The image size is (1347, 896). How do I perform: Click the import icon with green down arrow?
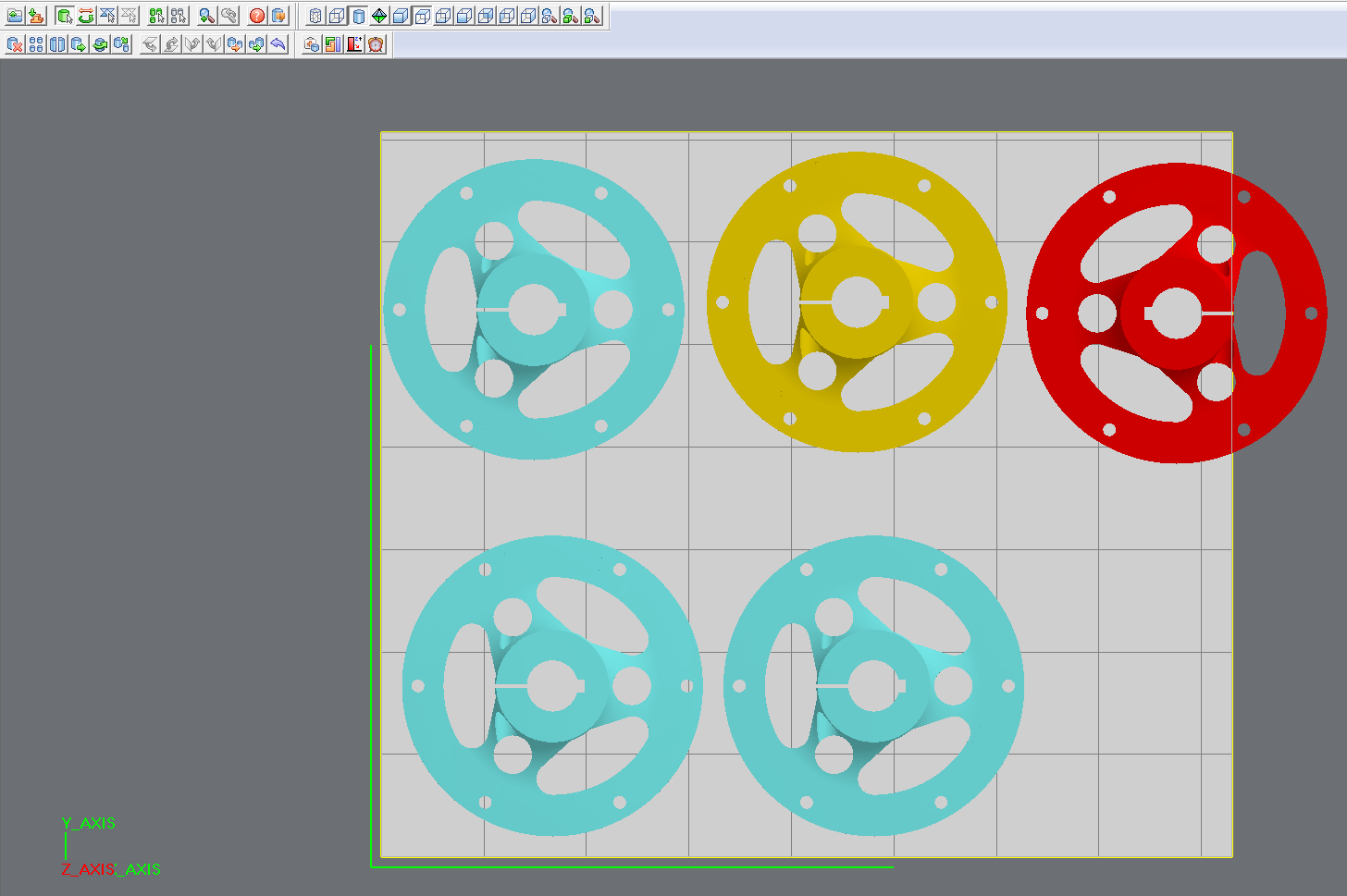[x=36, y=16]
